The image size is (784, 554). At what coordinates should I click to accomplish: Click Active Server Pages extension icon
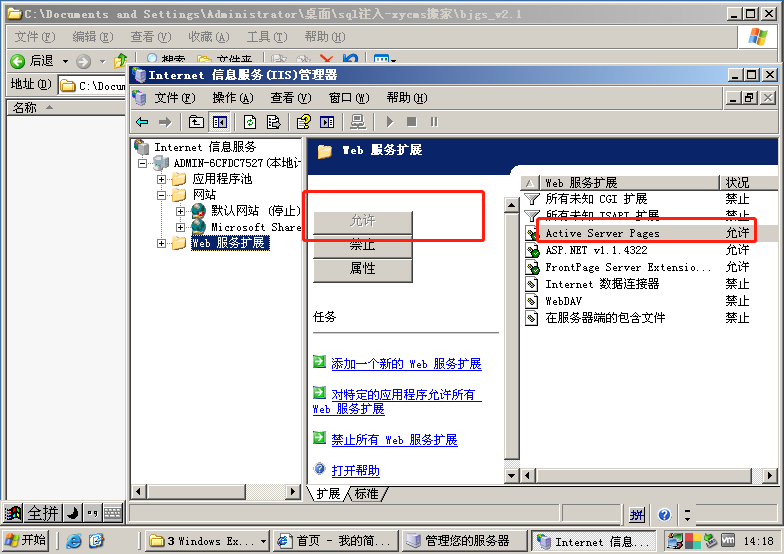[x=532, y=233]
